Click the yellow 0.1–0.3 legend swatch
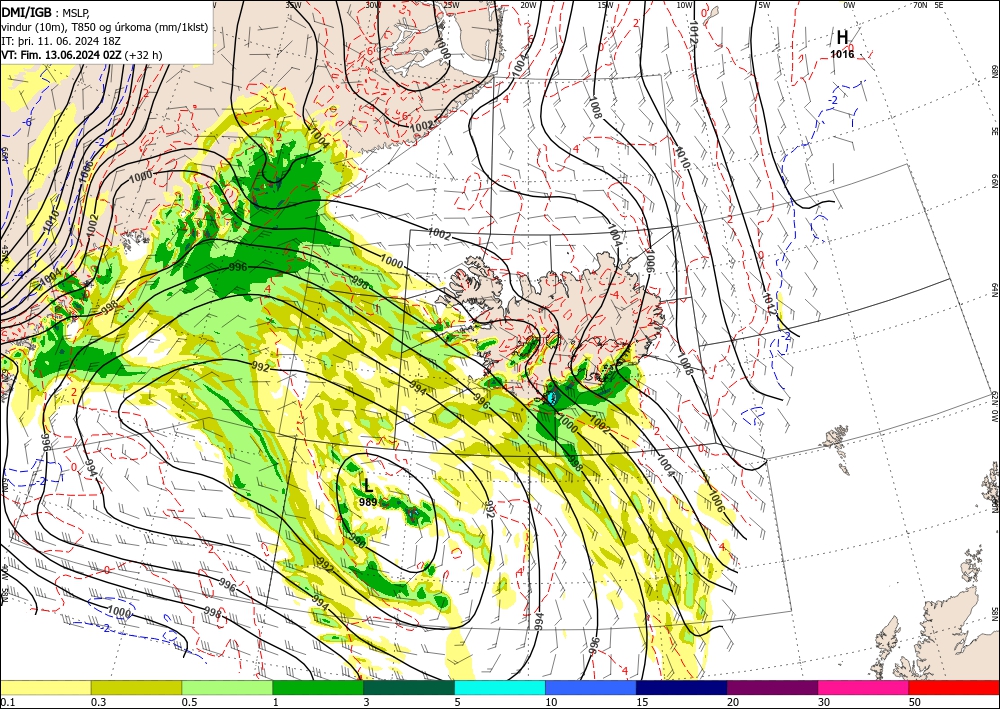The width and height of the screenshot is (1000, 709). pos(45,687)
